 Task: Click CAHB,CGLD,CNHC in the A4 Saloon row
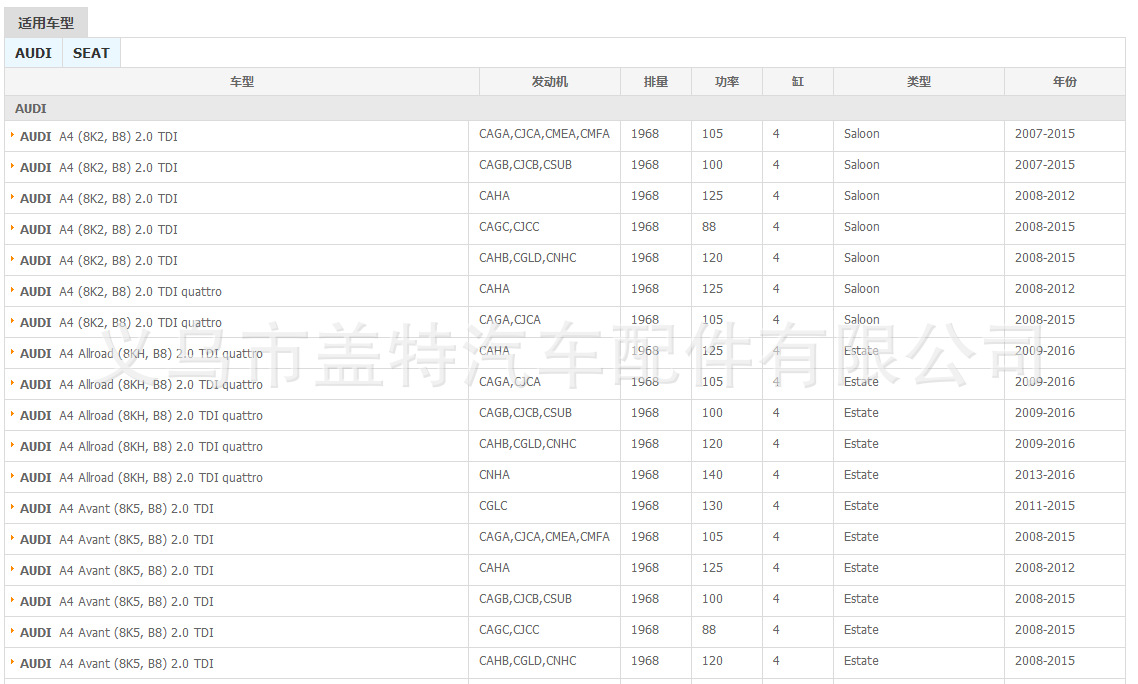click(x=528, y=258)
